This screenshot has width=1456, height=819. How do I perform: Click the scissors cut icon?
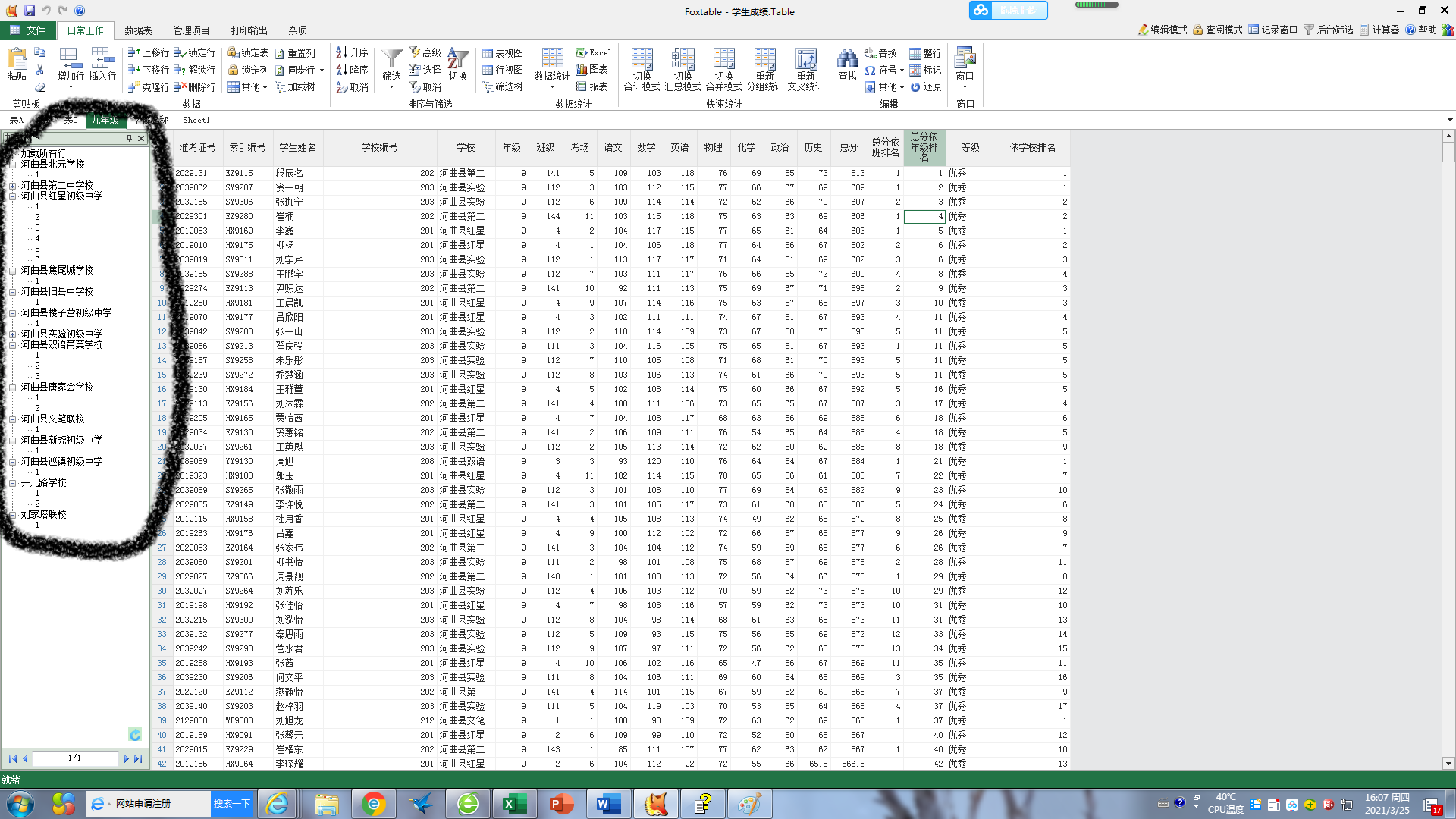[x=40, y=70]
